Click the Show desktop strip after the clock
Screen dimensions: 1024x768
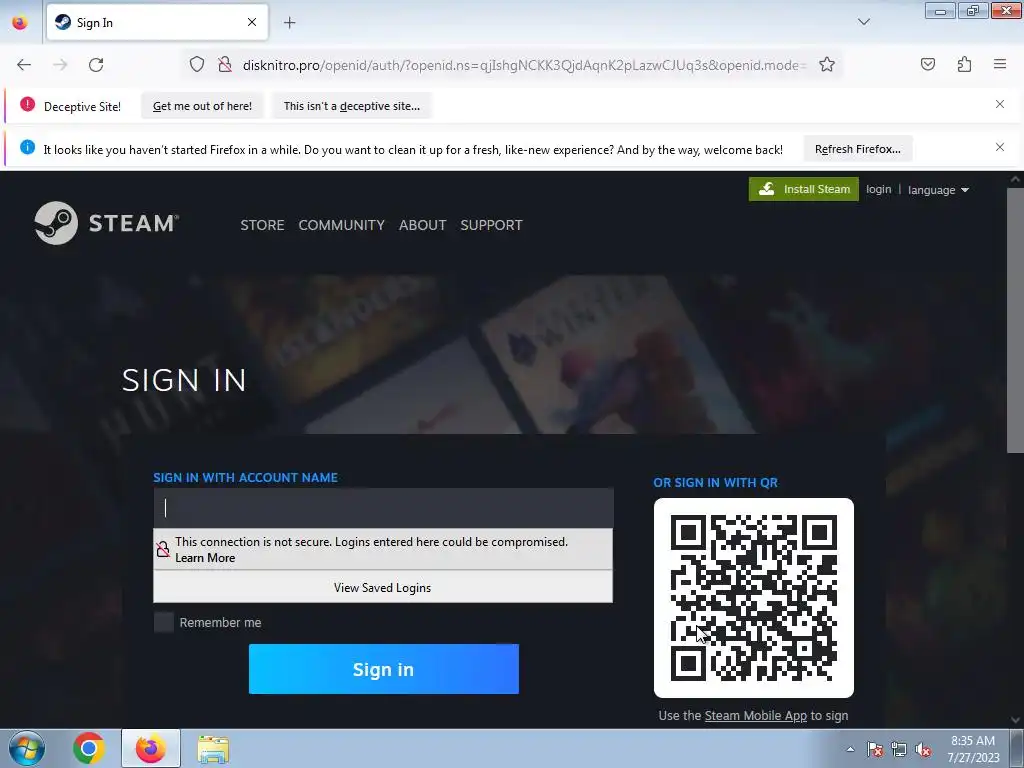pyautogui.click(x=1017, y=748)
